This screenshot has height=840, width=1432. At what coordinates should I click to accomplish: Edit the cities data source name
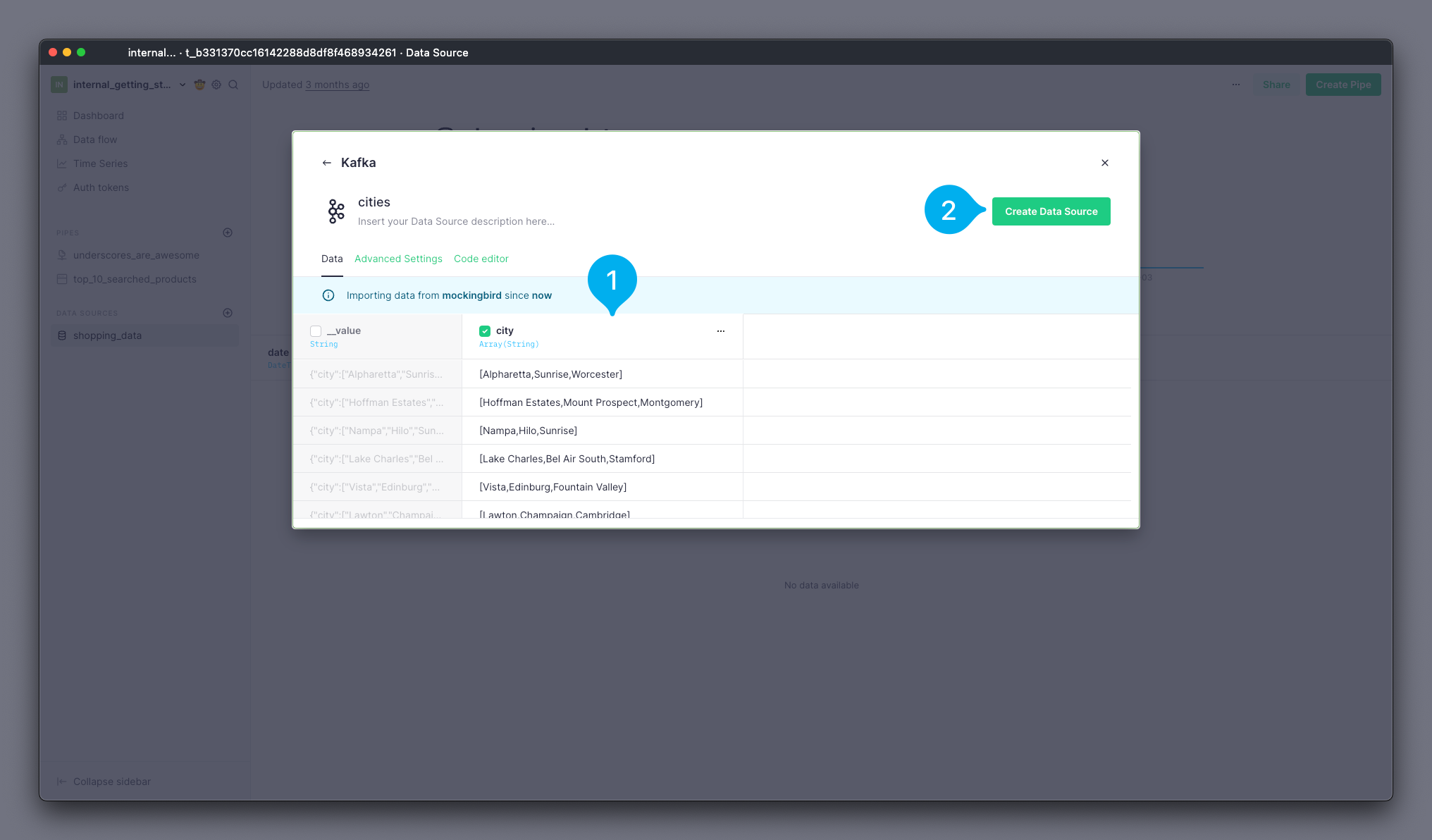(374, 202)
